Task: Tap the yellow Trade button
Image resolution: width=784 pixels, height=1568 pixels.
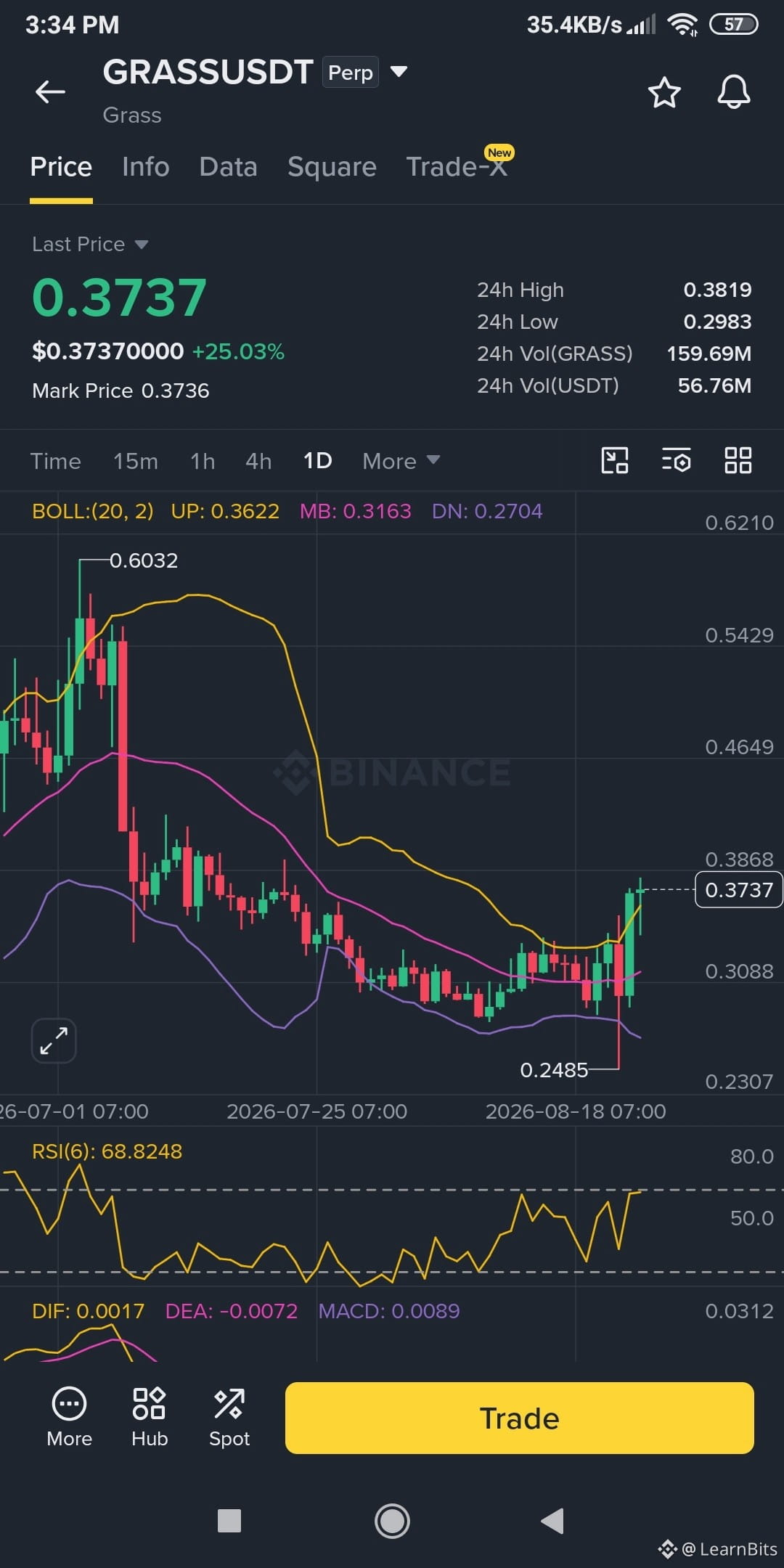Action: coord(520,1418)
